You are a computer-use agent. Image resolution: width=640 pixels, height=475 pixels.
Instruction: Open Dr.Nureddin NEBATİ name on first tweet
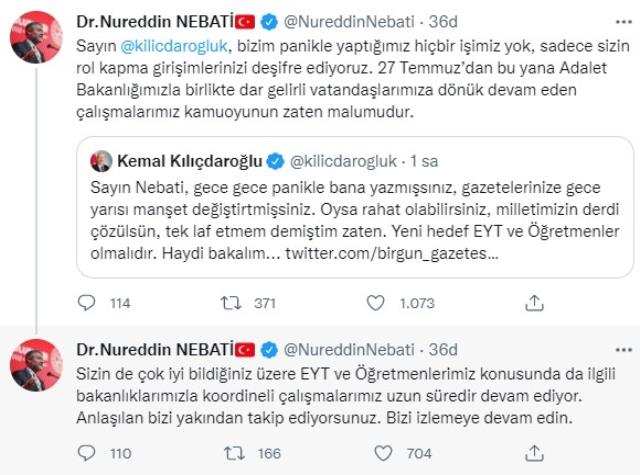(x=155, y=22)
